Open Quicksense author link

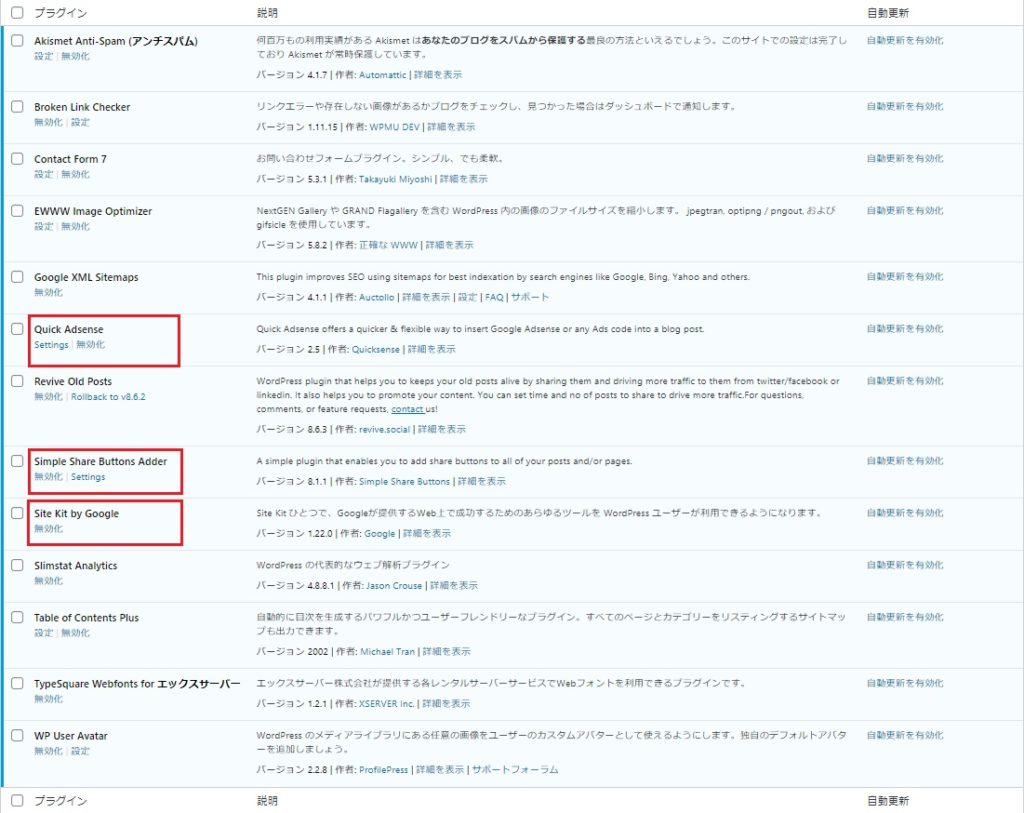pos(376,350)
